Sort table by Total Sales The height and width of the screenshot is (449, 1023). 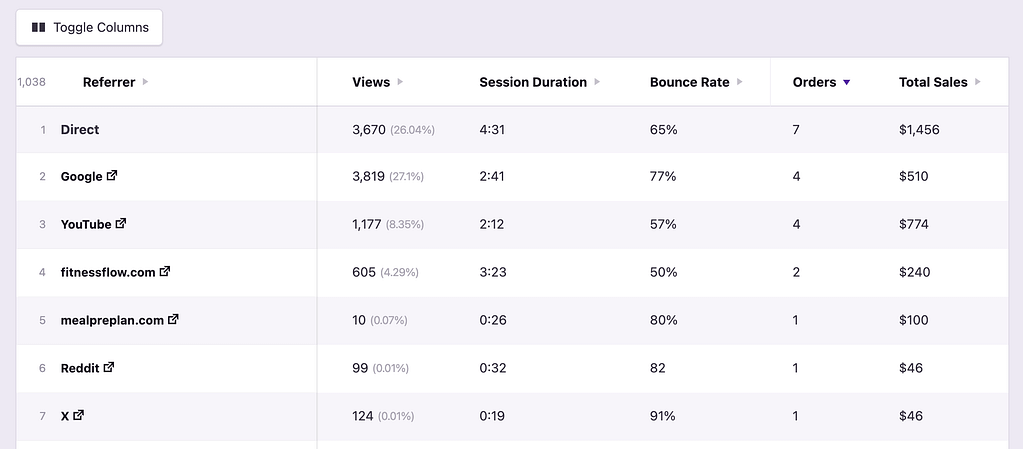coord(933,82)
